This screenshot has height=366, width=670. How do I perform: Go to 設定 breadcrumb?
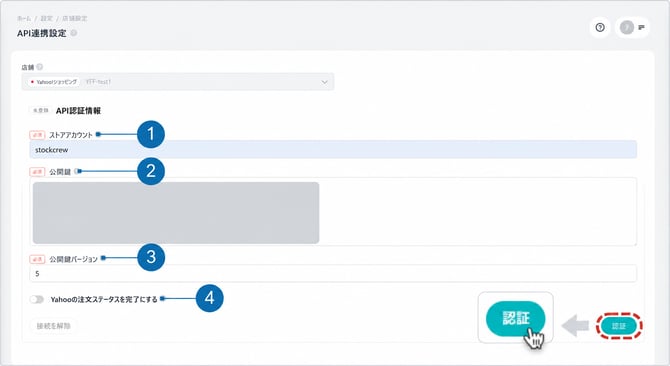[47, 18]
